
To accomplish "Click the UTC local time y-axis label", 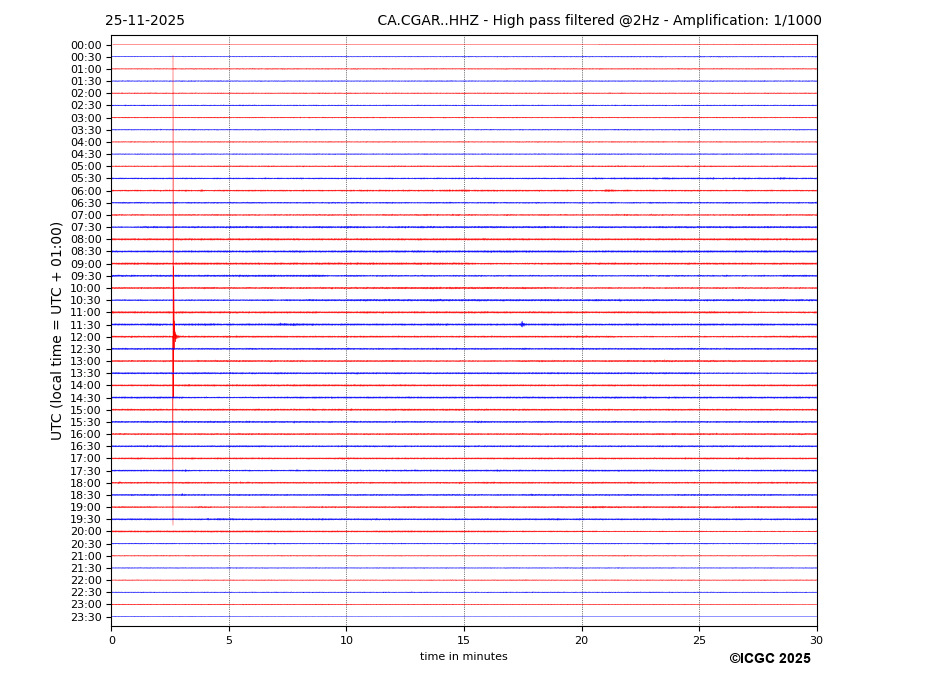I will click(58, 331).
